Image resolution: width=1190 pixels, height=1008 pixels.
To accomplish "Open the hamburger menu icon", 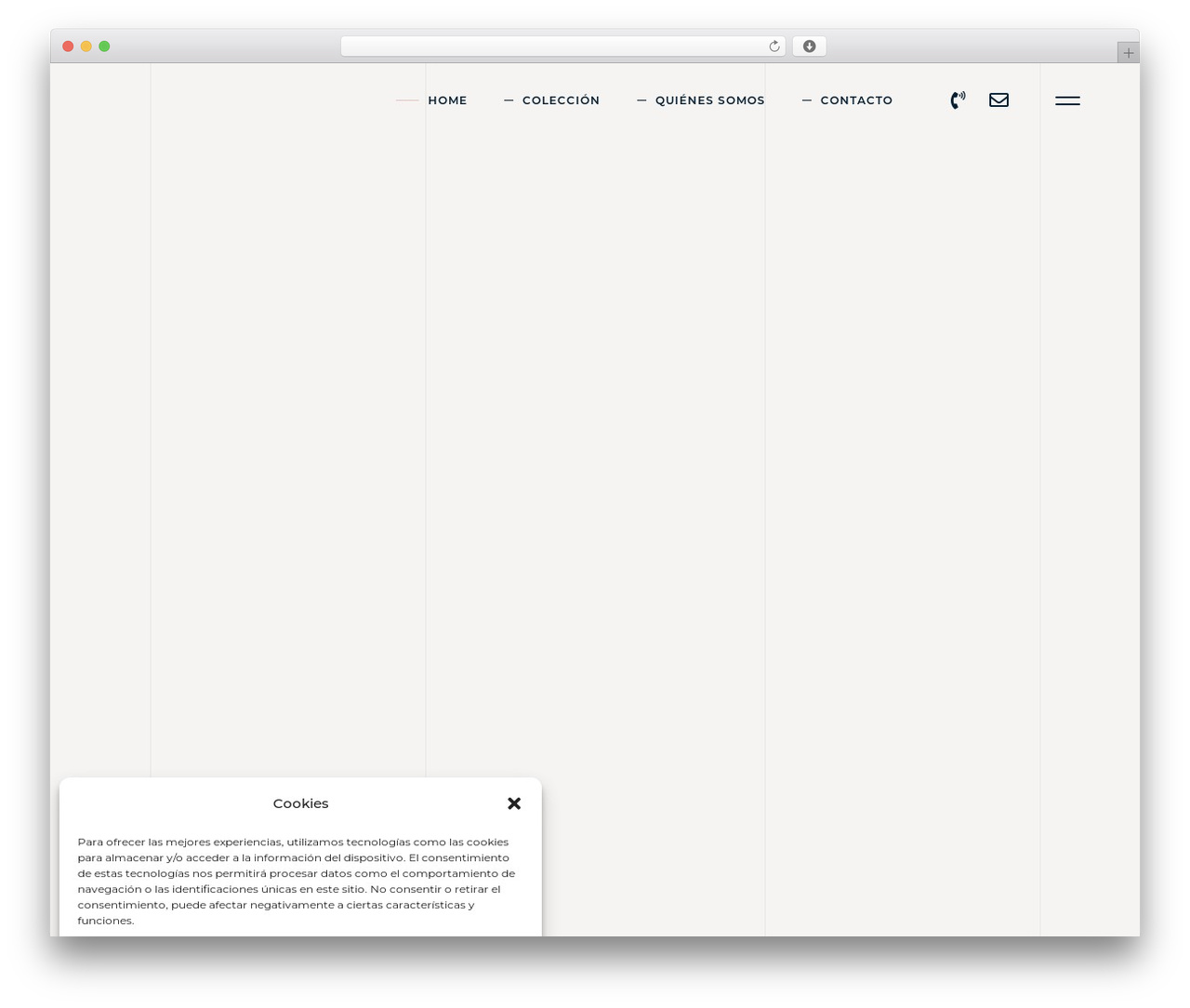I will click(x=1067, y=100).
